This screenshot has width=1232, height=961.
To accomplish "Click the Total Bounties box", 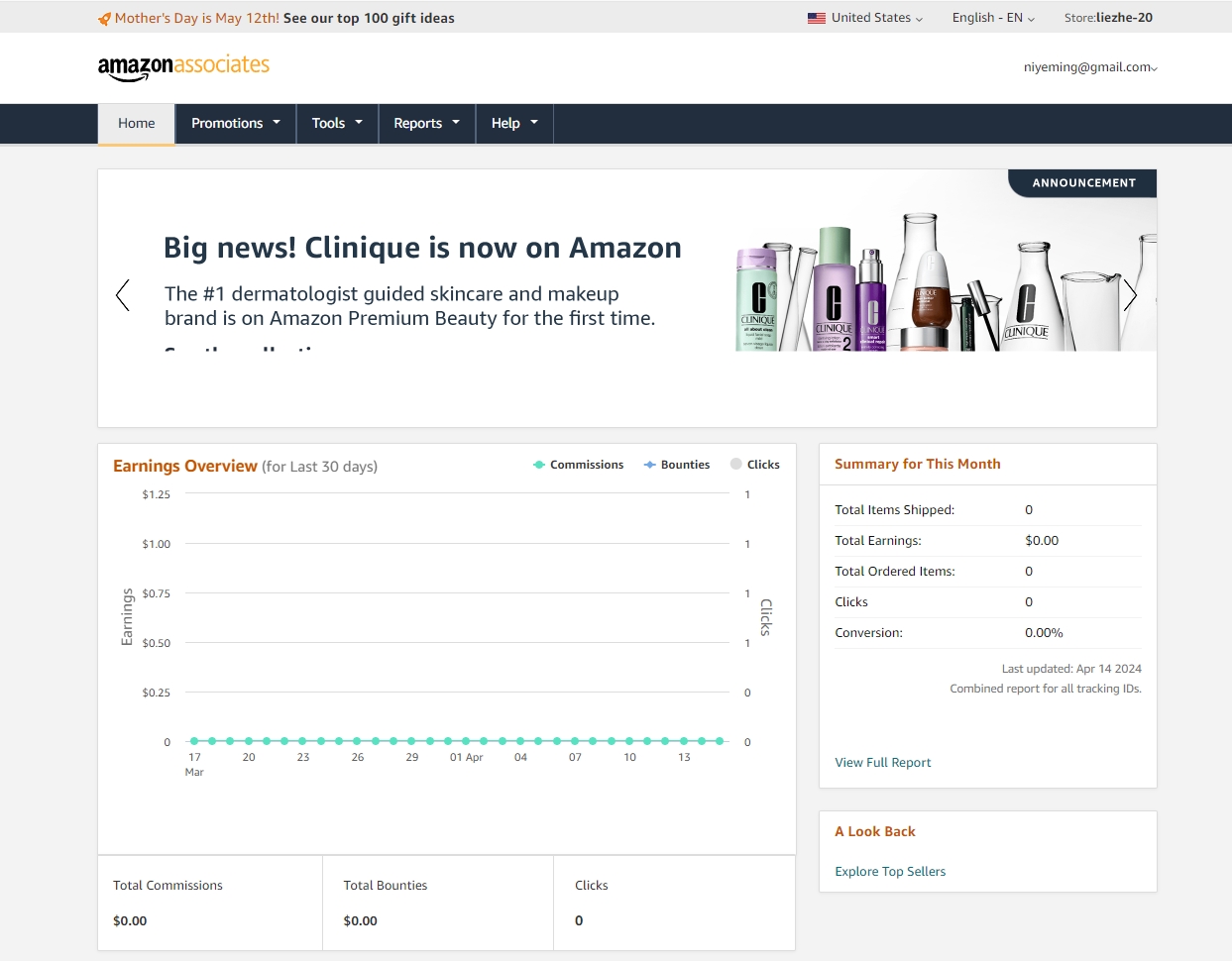I will tap(438, 903).
